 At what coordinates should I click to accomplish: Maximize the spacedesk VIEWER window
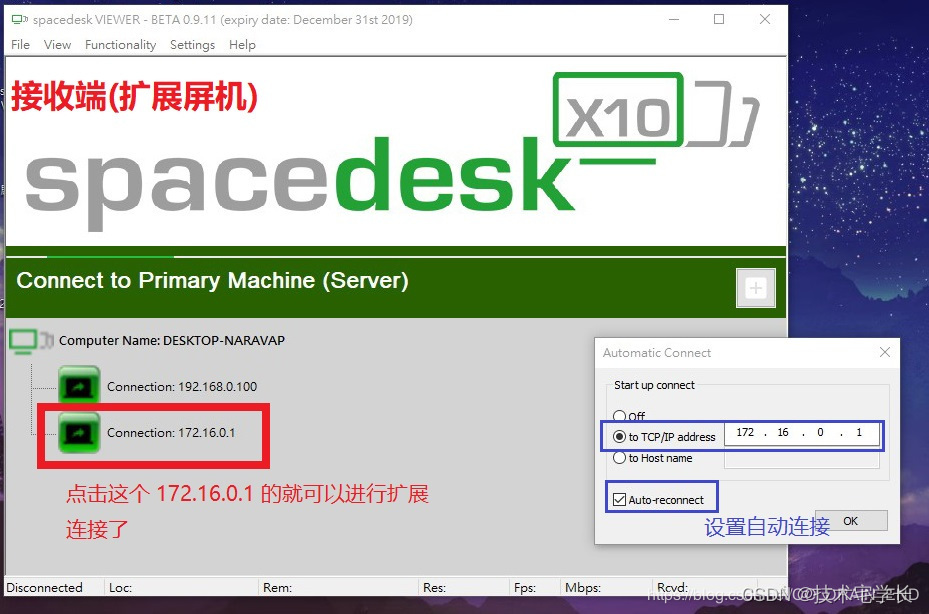pos(719,20)
